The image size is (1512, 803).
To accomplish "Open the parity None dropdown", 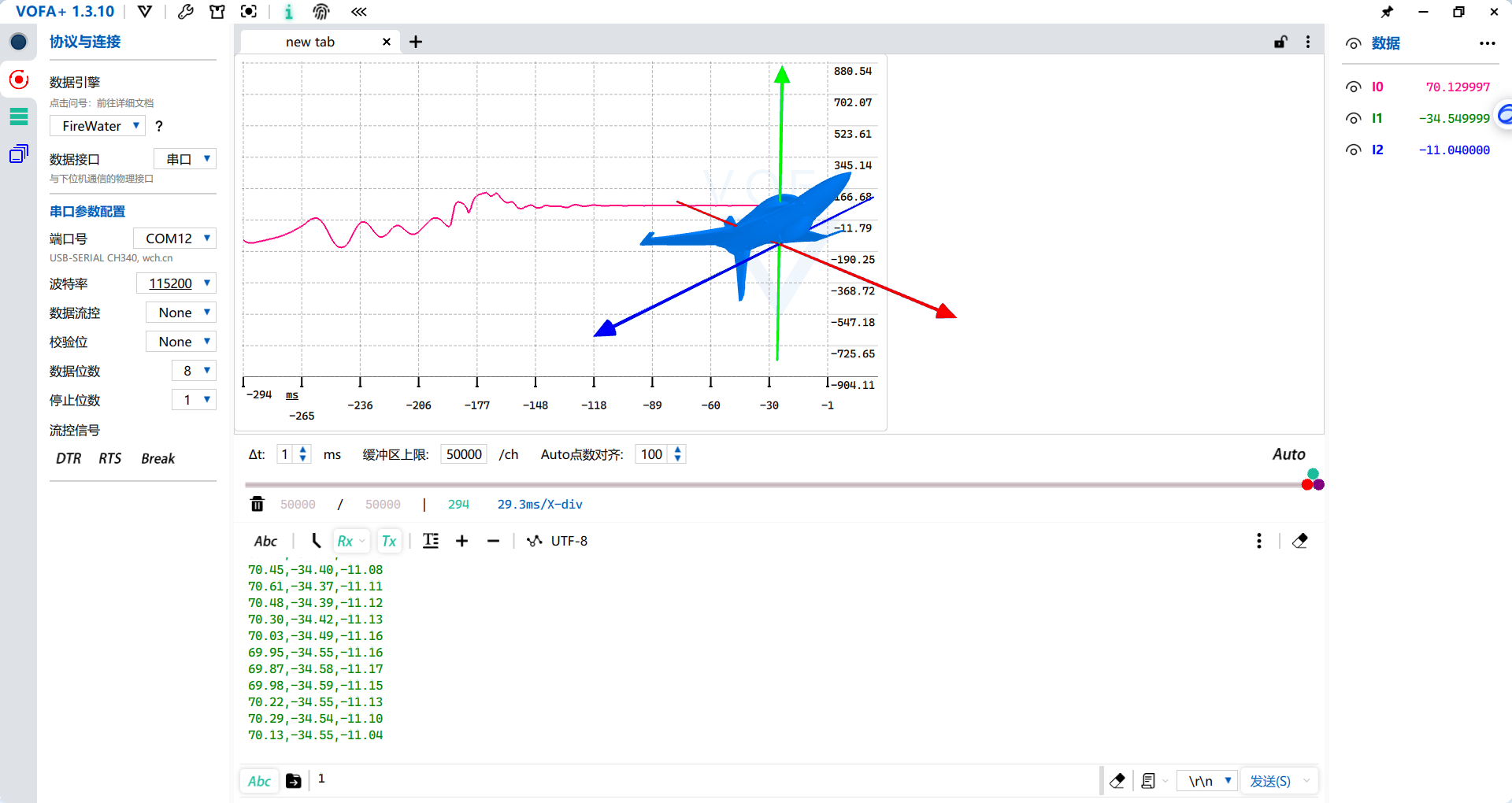I will [181, 342].
